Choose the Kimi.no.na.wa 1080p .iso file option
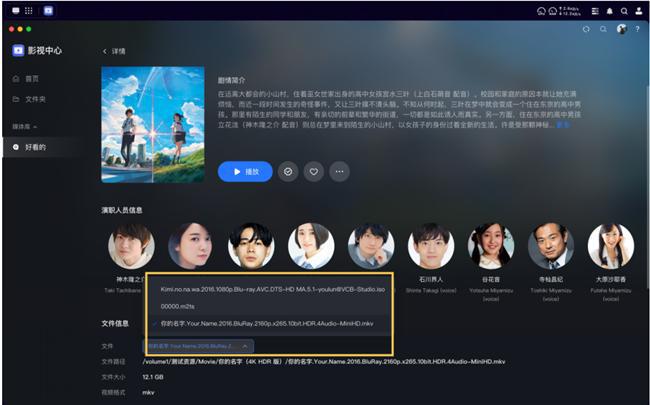650x405 pixels. pyautogui.click(x=268, y=289)
